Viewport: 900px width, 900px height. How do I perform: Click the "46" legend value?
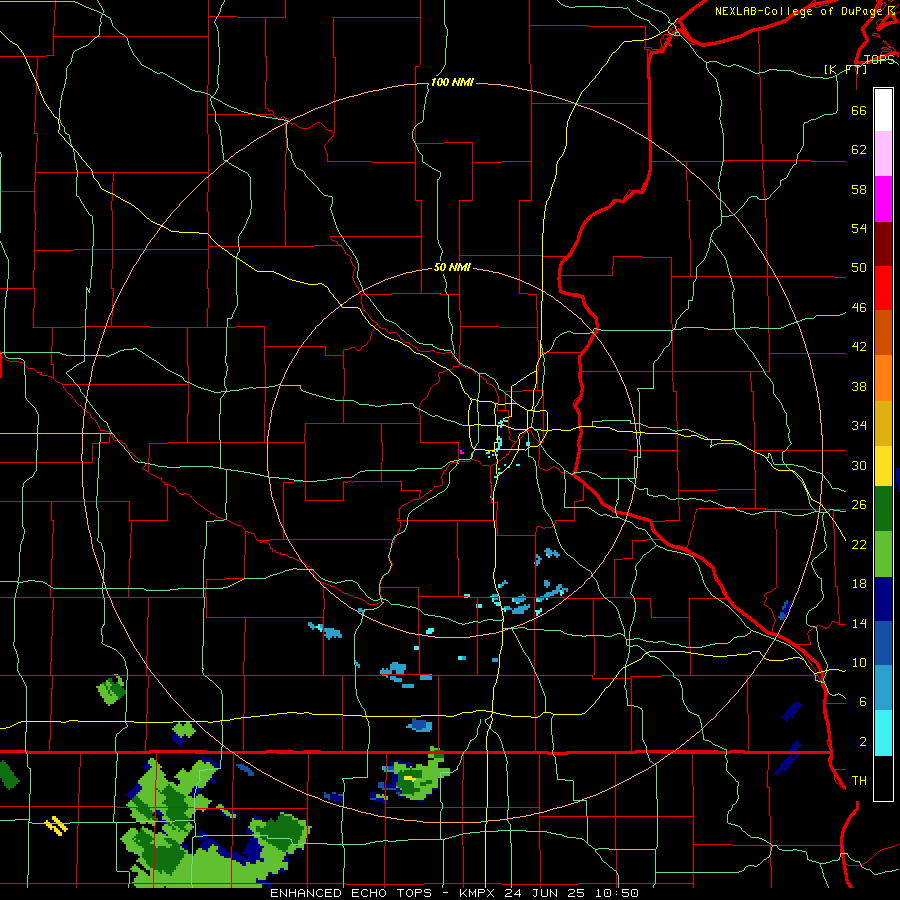[859, 308]
